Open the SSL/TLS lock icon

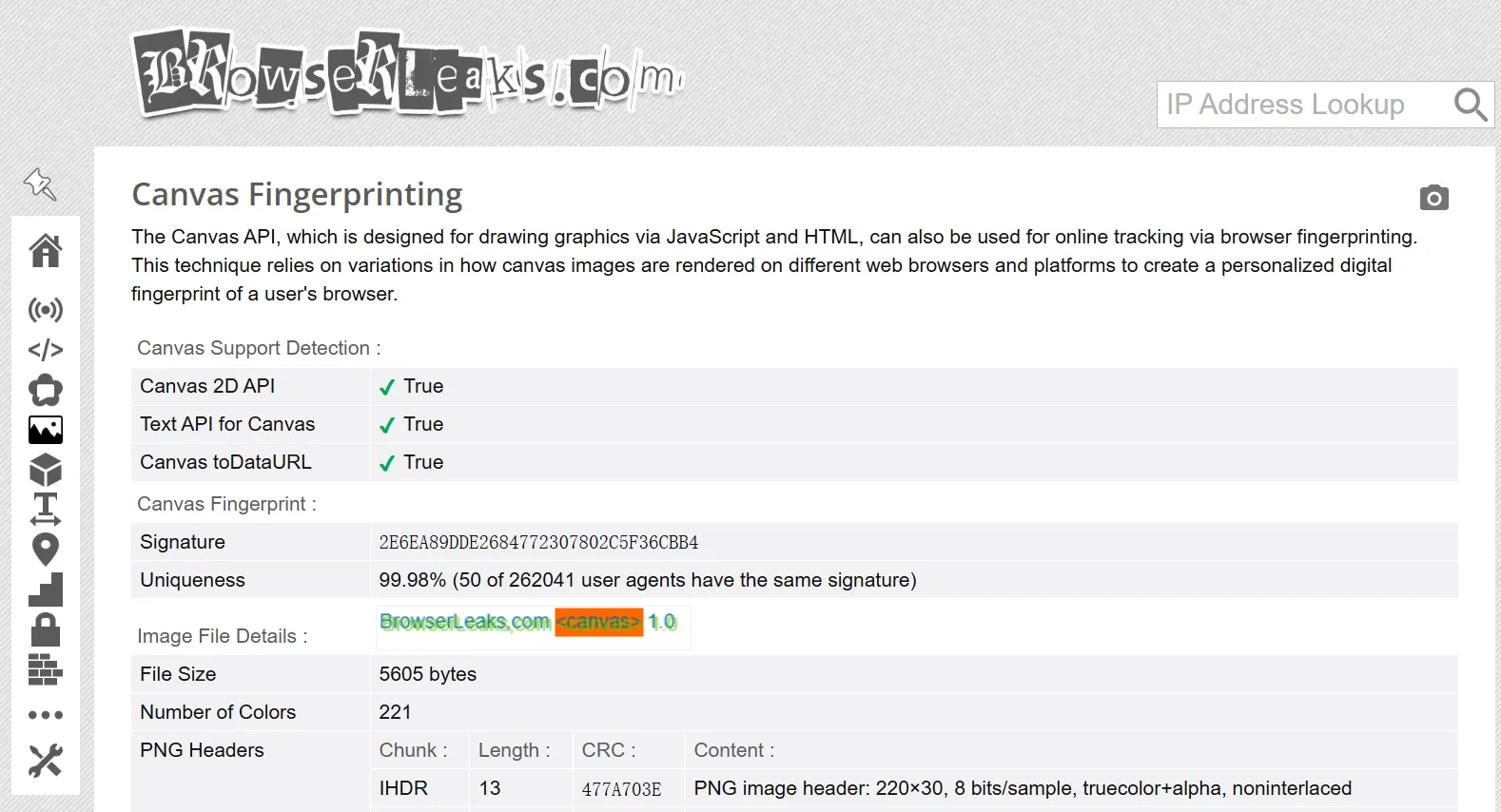(x=45, y=628)
